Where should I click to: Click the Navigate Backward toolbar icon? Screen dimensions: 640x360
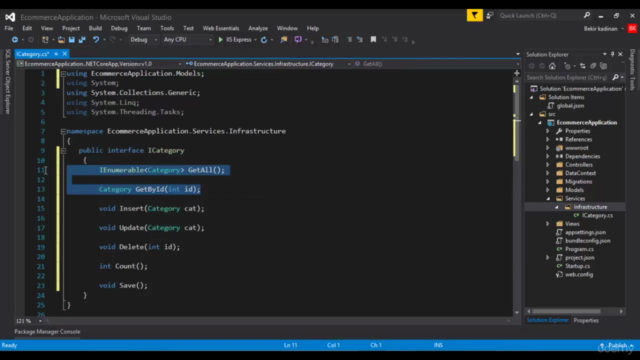click(15, 40)
